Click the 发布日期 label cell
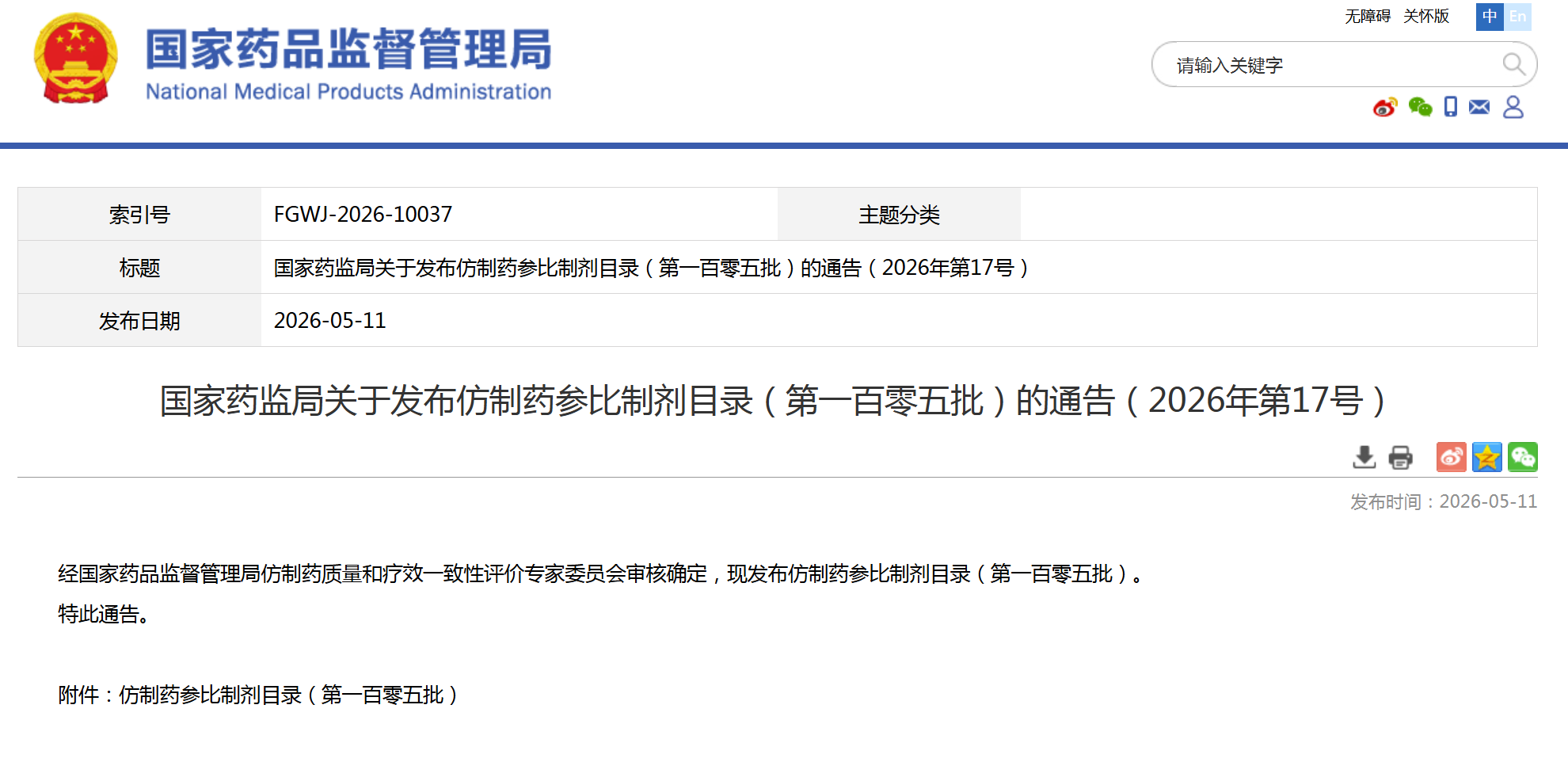This screenshot has height=781, width=1568. [x=139, y=321]
